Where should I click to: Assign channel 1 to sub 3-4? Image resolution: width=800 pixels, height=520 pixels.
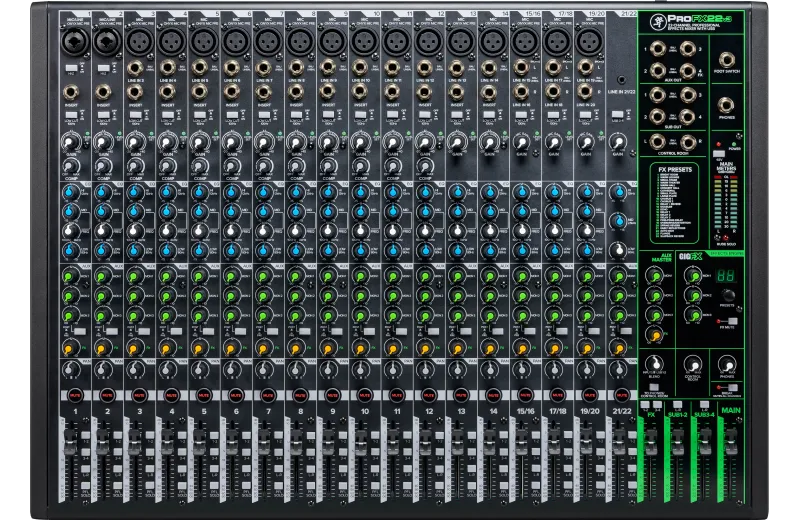[85, 453]
